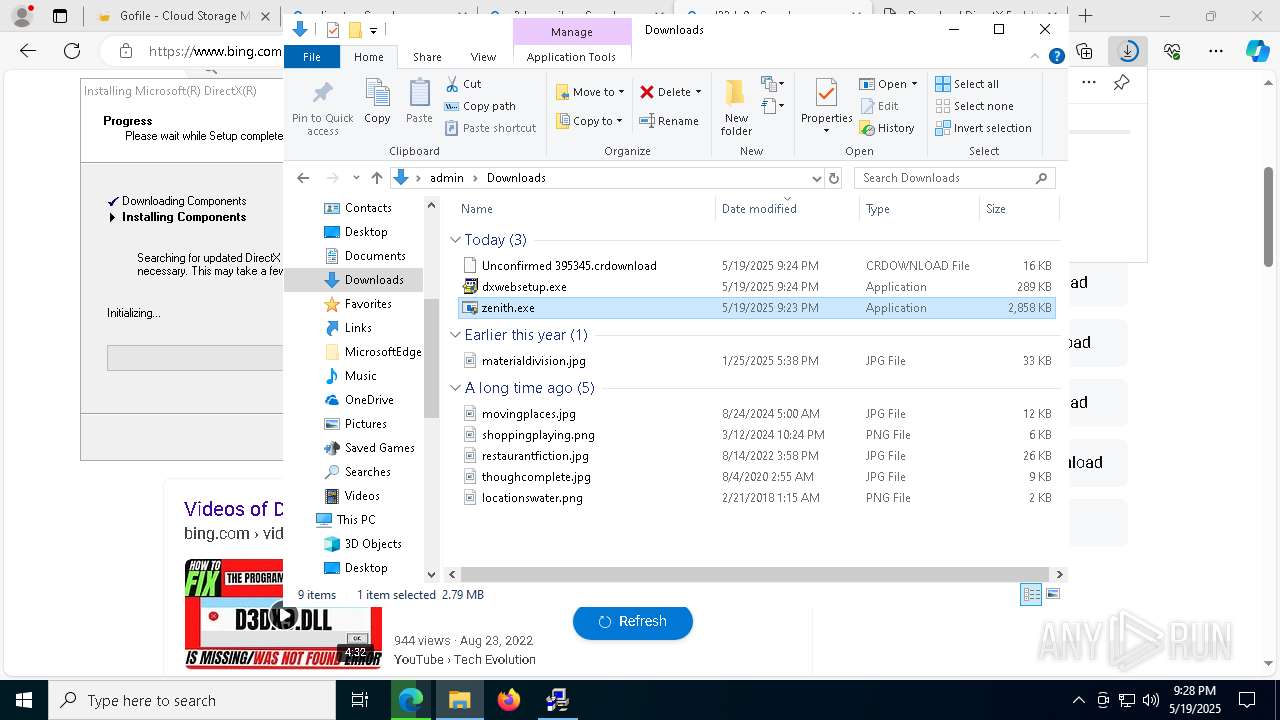Open the Copy to dropdown

589,121
